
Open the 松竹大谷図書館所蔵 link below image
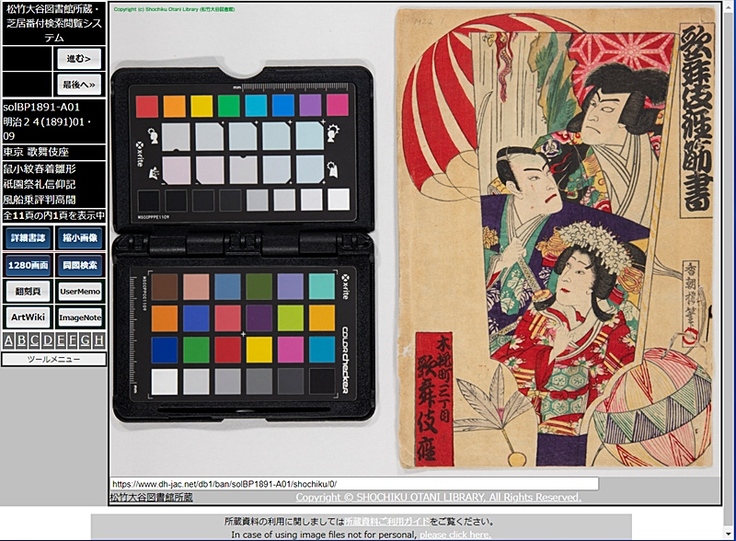[151, 497]
